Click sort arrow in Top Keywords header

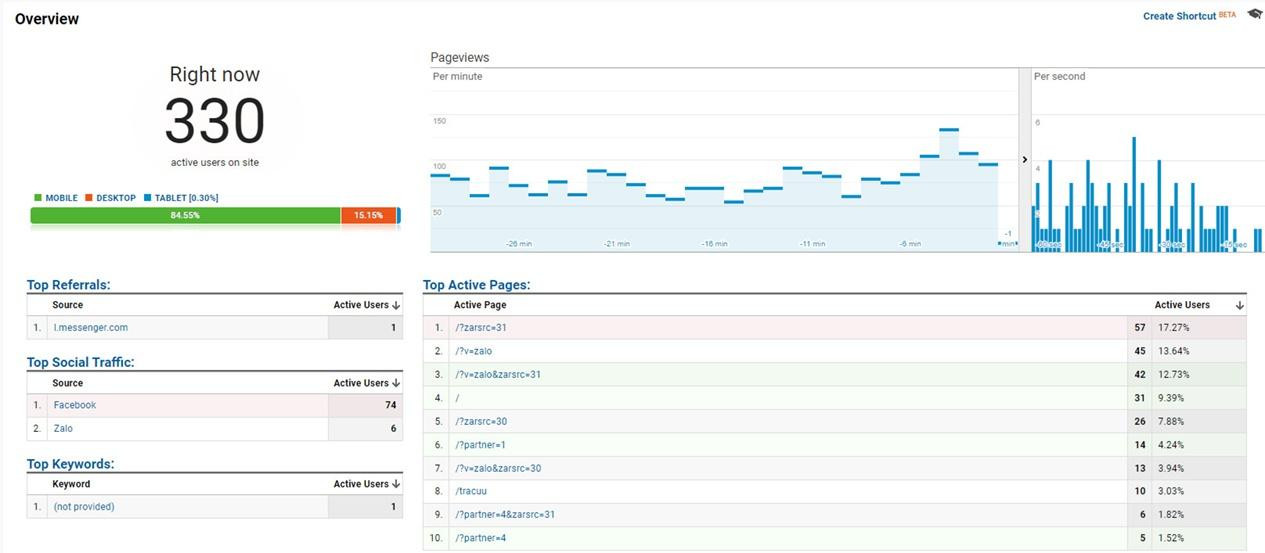(397, 484)
